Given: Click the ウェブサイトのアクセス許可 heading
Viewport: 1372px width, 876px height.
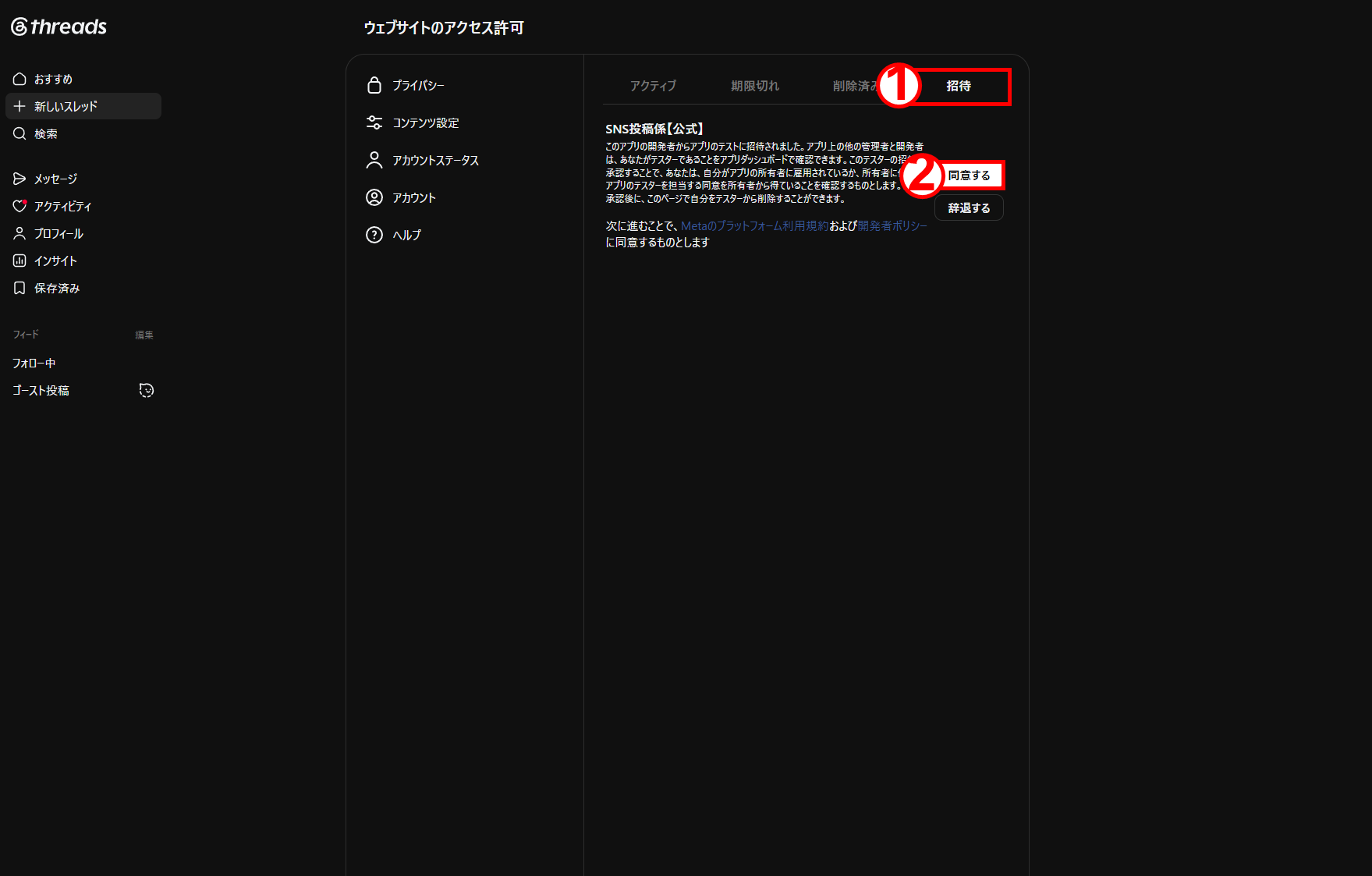Looking at the screenshot, I should point(444,28).
